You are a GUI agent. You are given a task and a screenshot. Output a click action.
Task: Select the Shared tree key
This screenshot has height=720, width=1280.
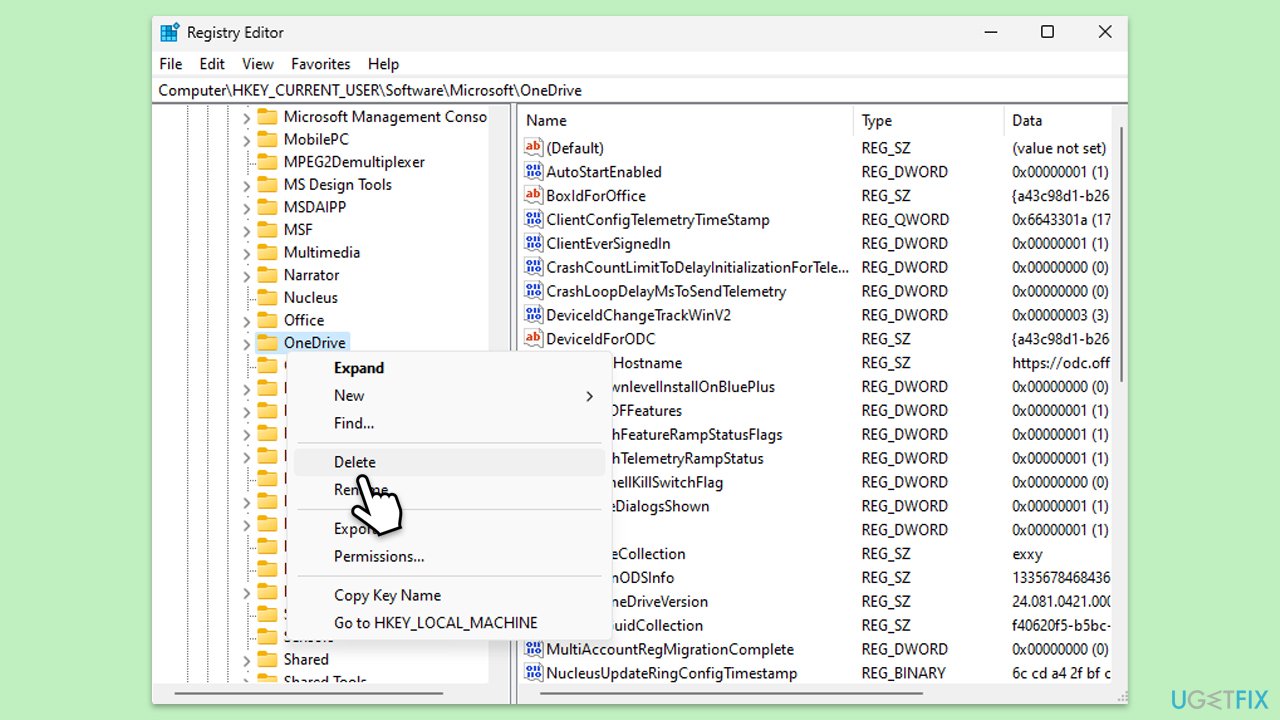[306, 659]
